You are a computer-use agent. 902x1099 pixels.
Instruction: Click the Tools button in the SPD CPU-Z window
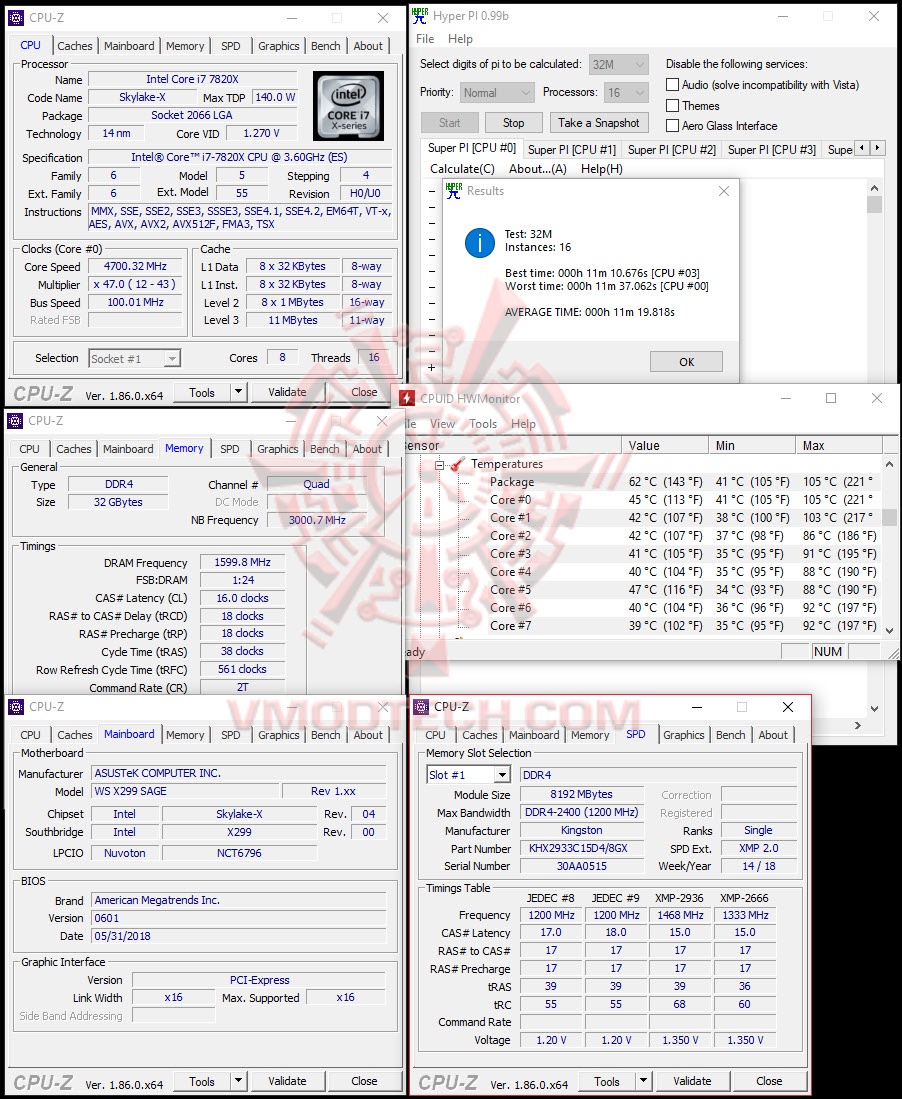click(607, 1081)
